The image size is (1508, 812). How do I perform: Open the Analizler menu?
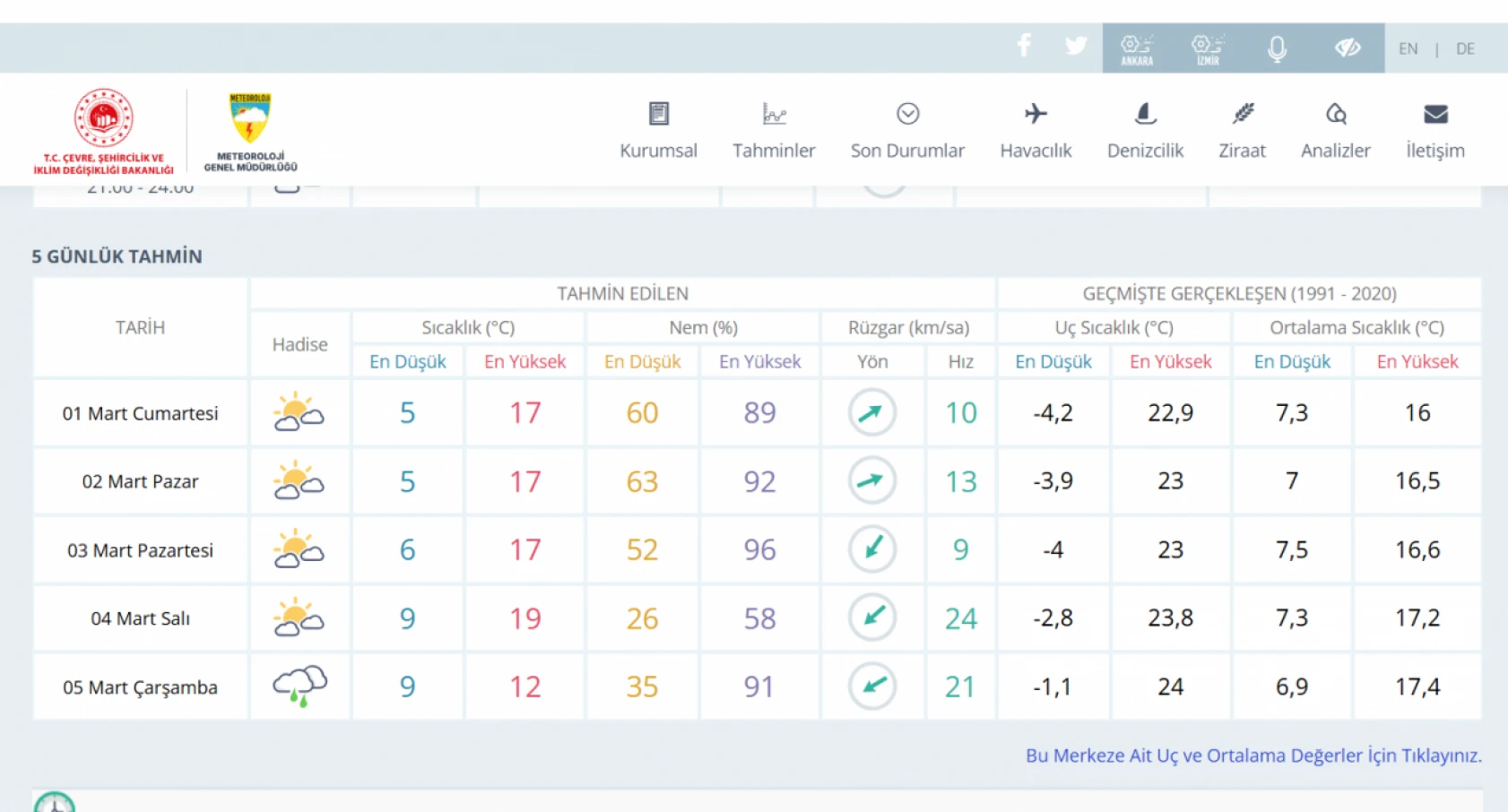(1335, 131)
